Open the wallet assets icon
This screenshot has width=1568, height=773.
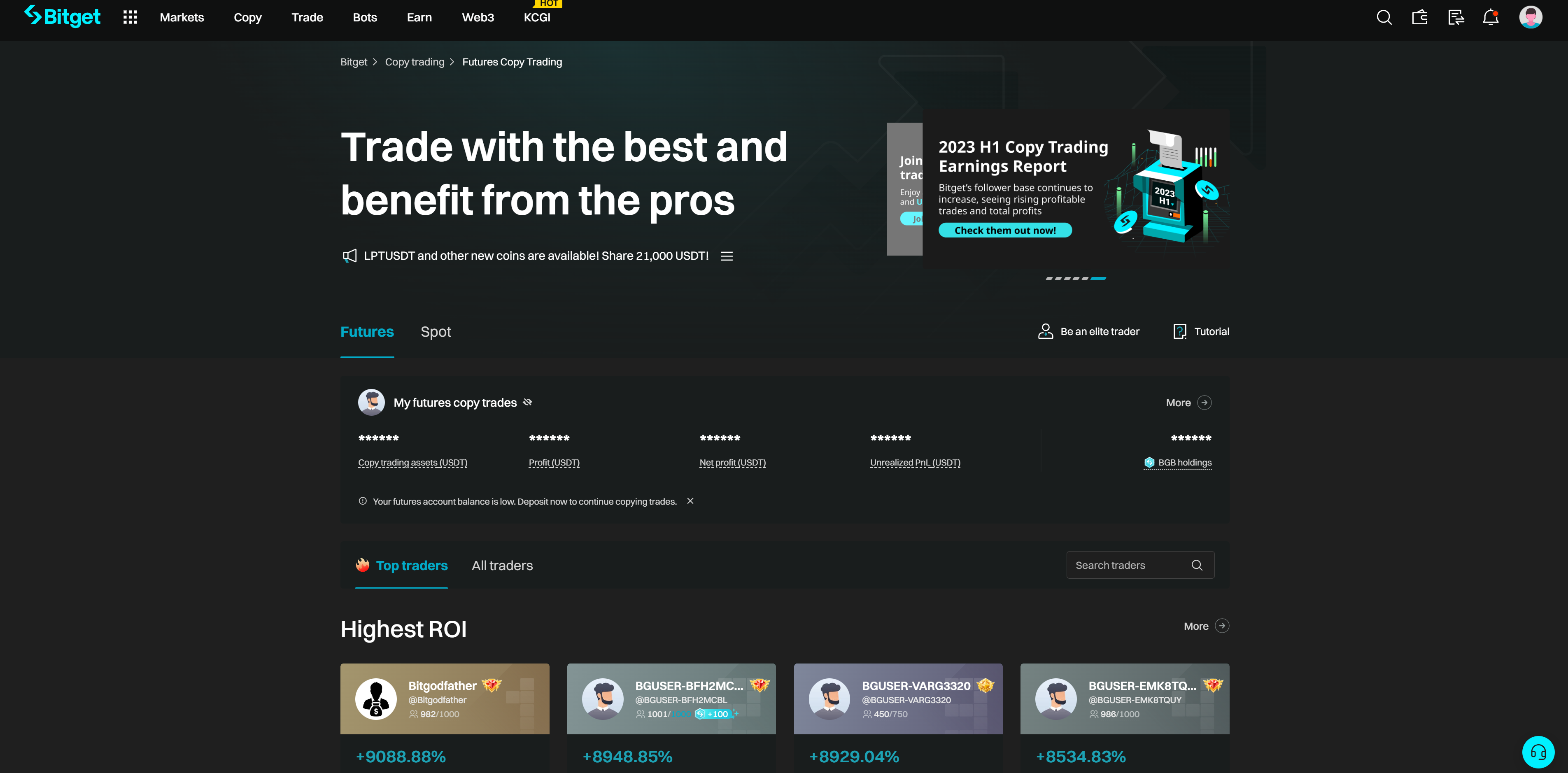click(1419, 18)
